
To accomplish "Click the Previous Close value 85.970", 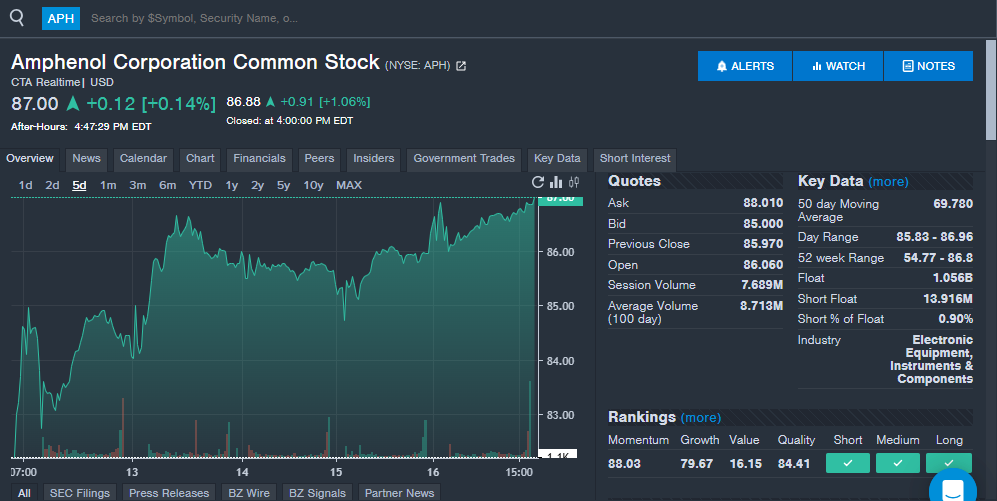I will point(763,244).
